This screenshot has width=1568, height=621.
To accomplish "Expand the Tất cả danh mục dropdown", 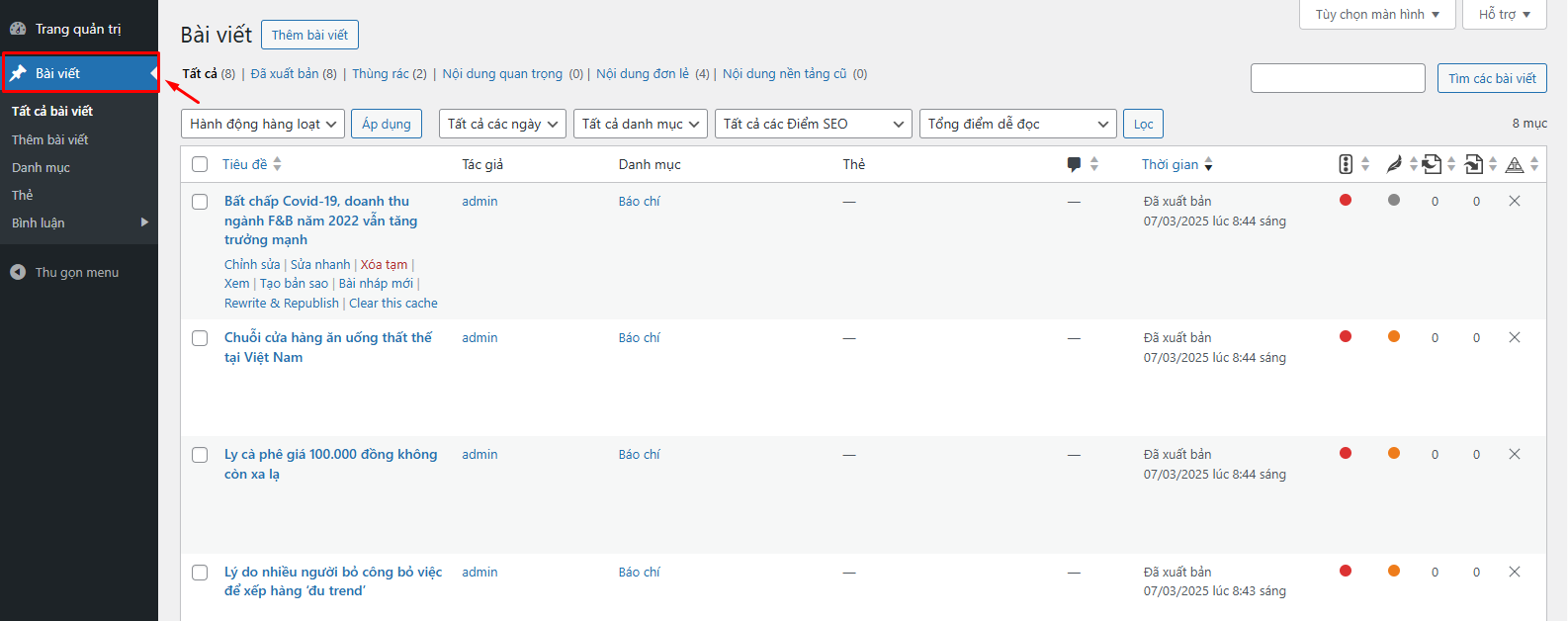I will tap(641, 124).
